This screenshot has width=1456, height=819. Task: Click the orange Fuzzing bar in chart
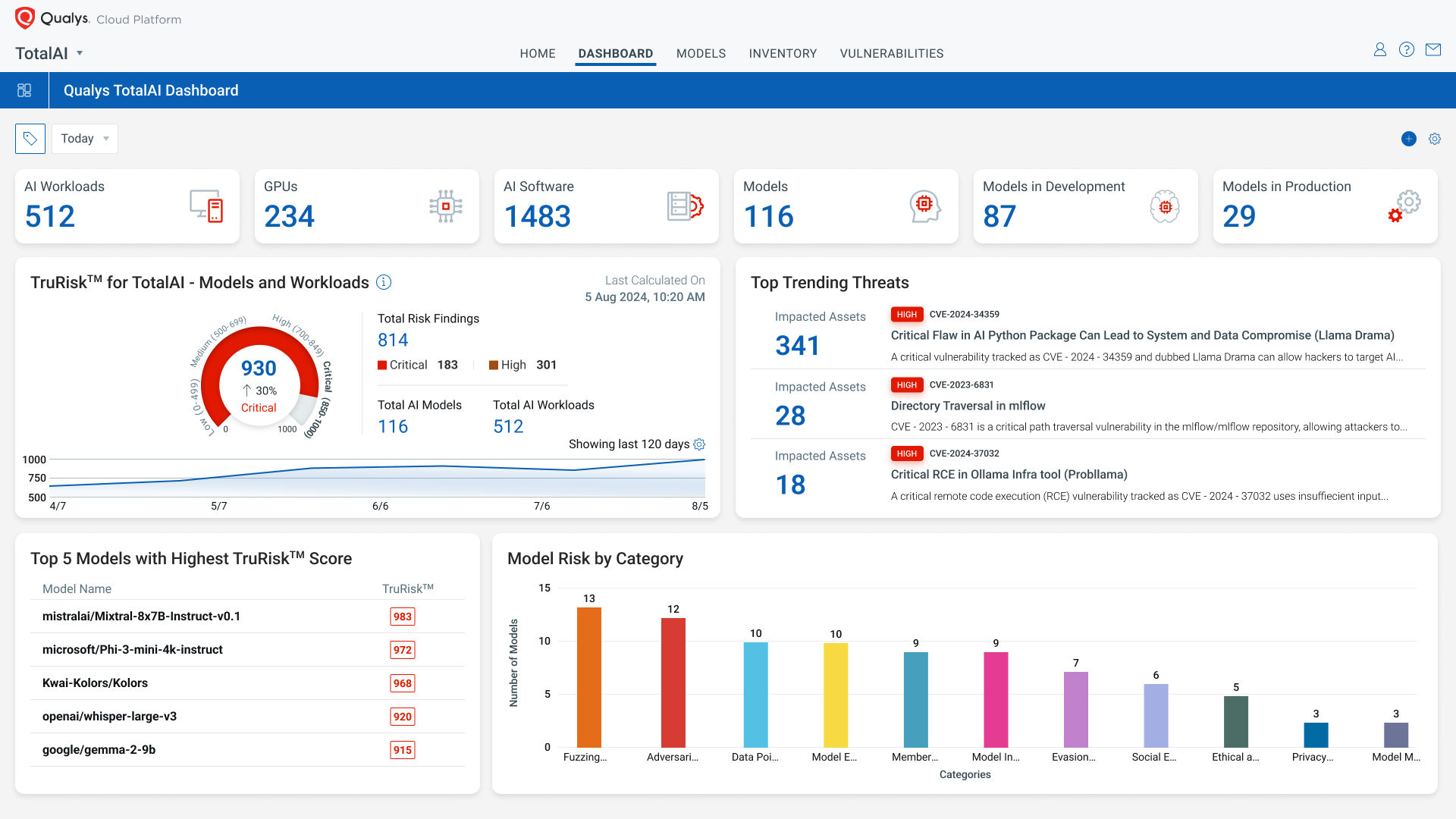(x=589, y=677)
